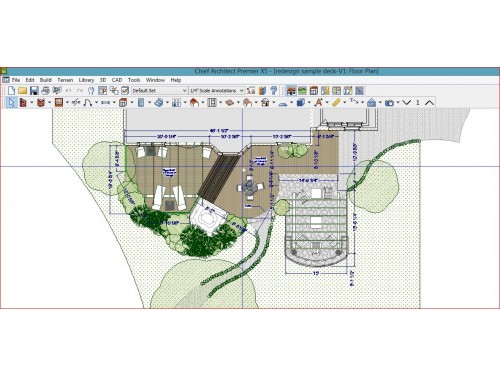The height and width of the screenshot is (375, 500).
Task: Expand the text tool dropdown arrow
Action: (327, 102)
